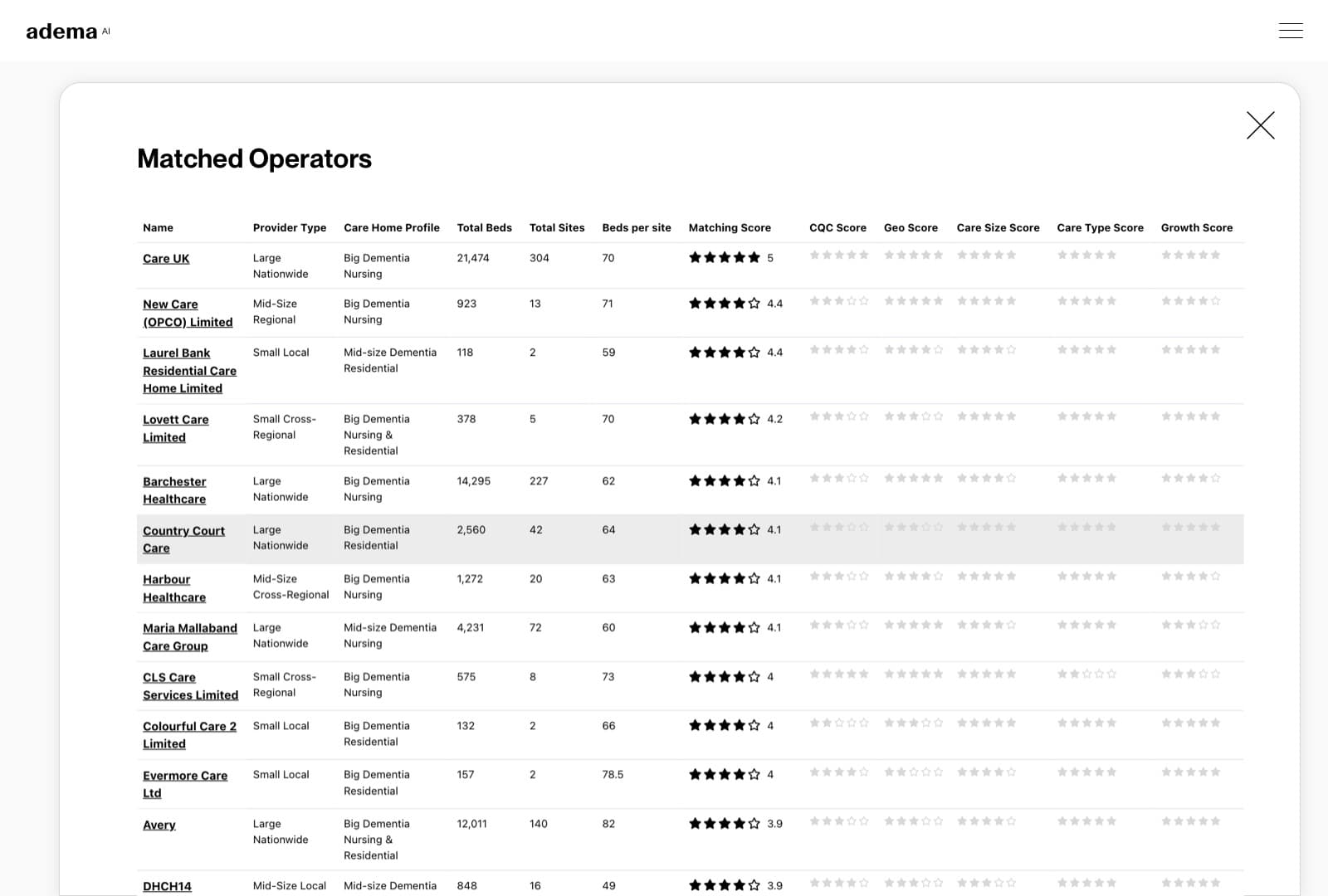Open the hamburger menu icon
The image size is (1328, 896).
(x=1291, y=31)
